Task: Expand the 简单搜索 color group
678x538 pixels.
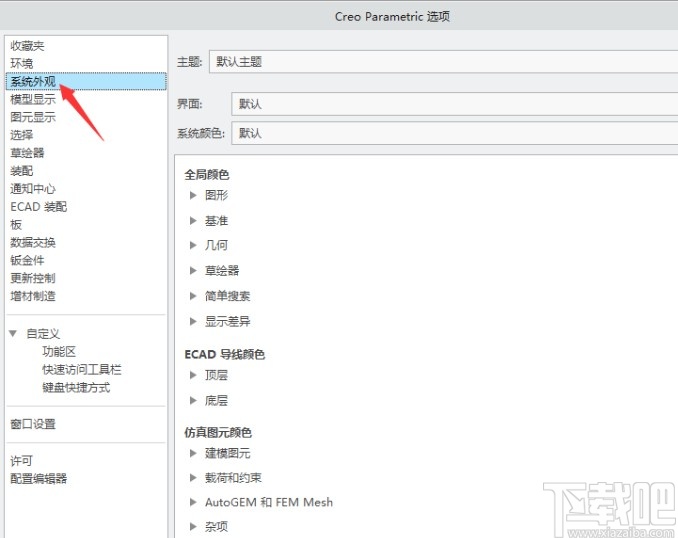Action: [193, 296]
